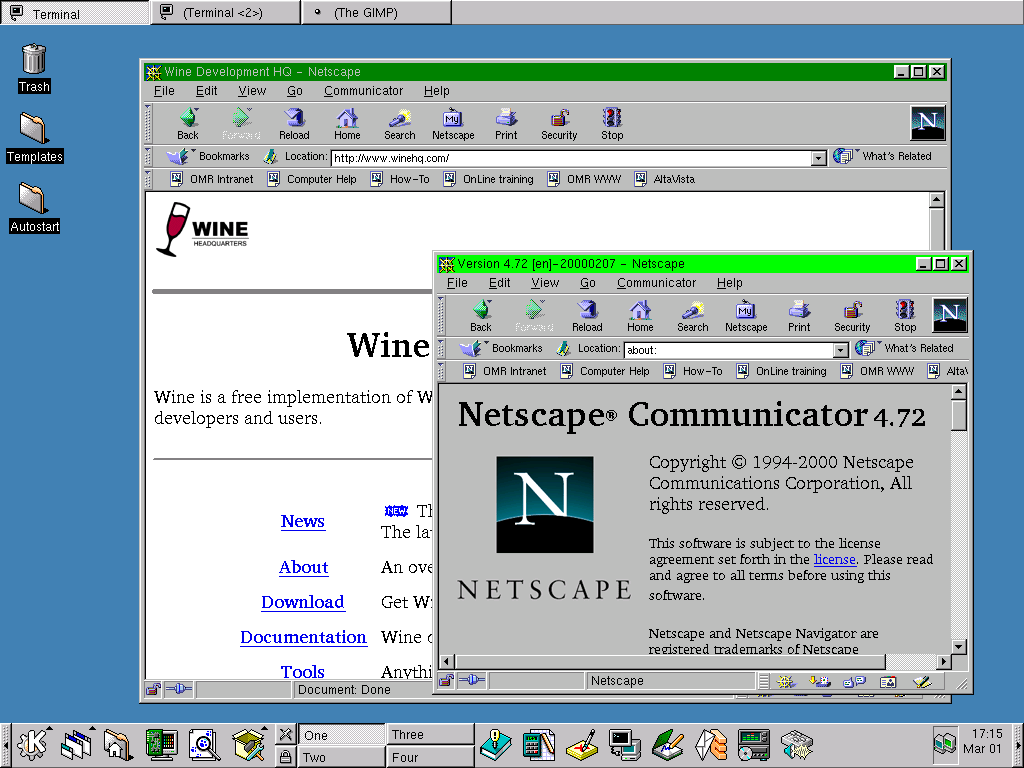Open the Go menu in the Wine window
The height and width of the screenshot is (768, 1024).
click(295, 91)
